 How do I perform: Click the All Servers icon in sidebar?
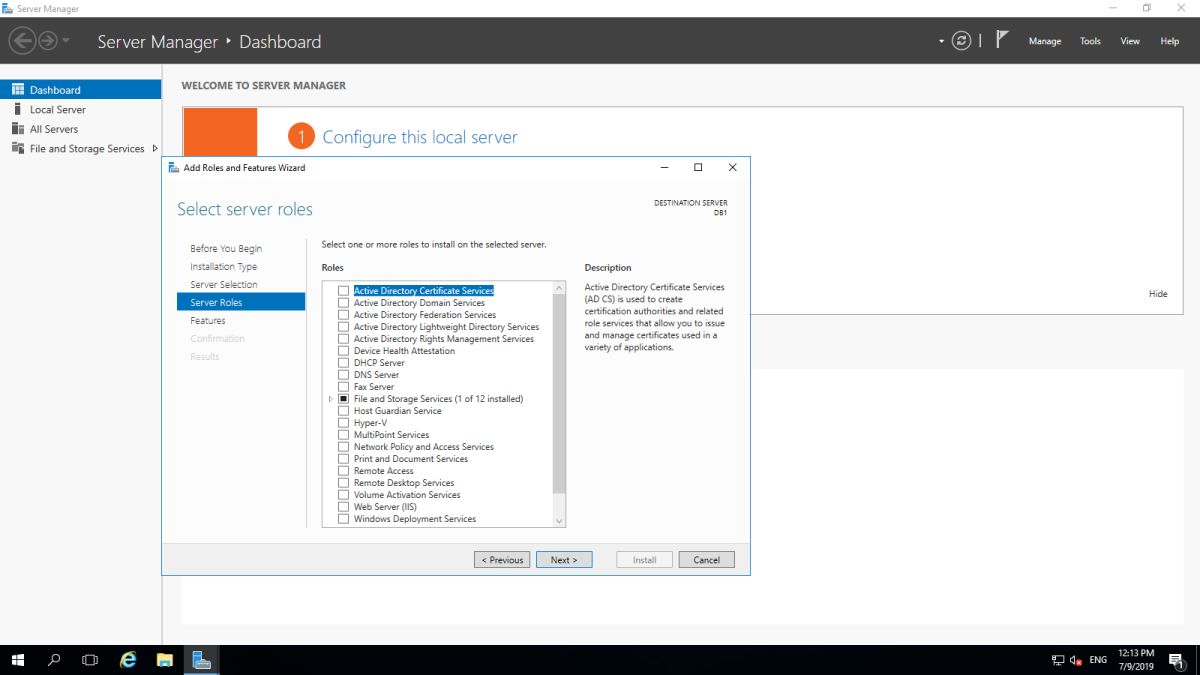click(x=17, y=129)
